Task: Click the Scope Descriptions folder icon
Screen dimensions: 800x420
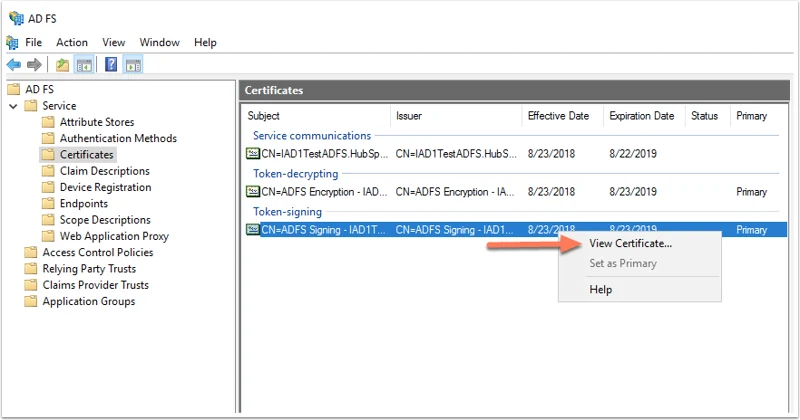Action: tap(48, 220)
